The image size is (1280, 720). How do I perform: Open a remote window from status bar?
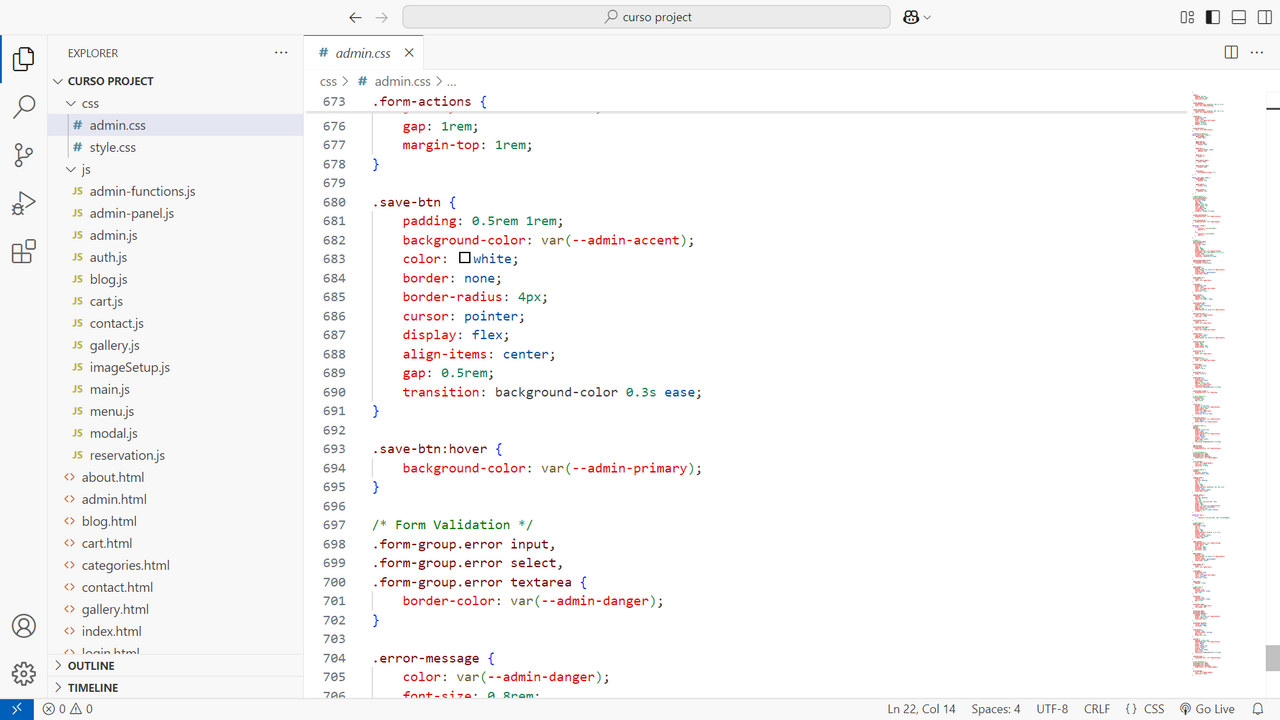[x=16, y=709]
